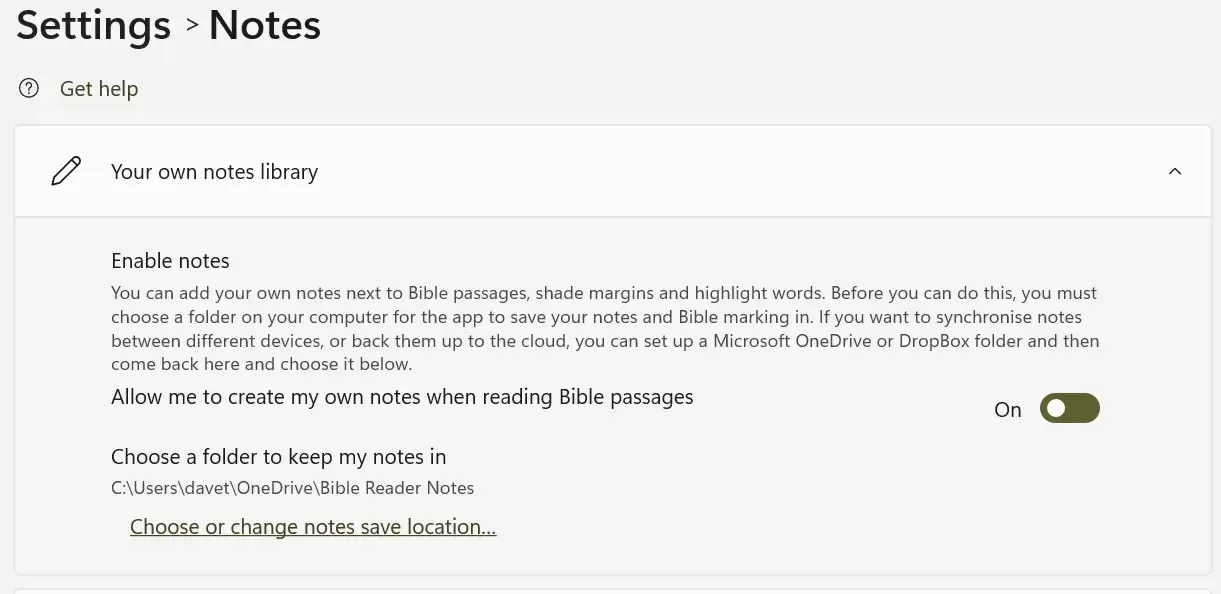Click the question mark help icon

(x=28, y=88)
